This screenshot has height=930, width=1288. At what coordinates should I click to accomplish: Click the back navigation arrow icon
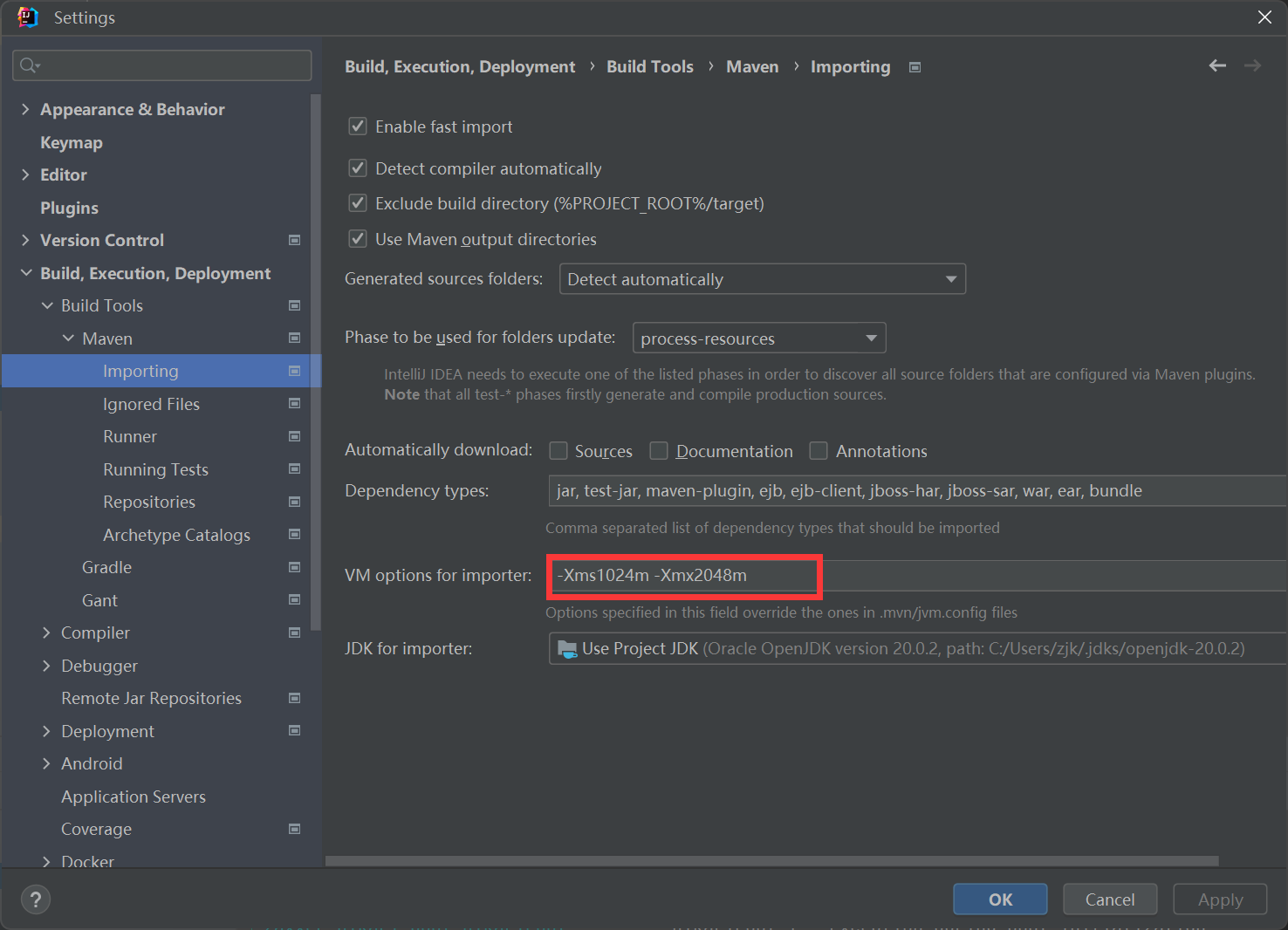tap(1217, 66)
